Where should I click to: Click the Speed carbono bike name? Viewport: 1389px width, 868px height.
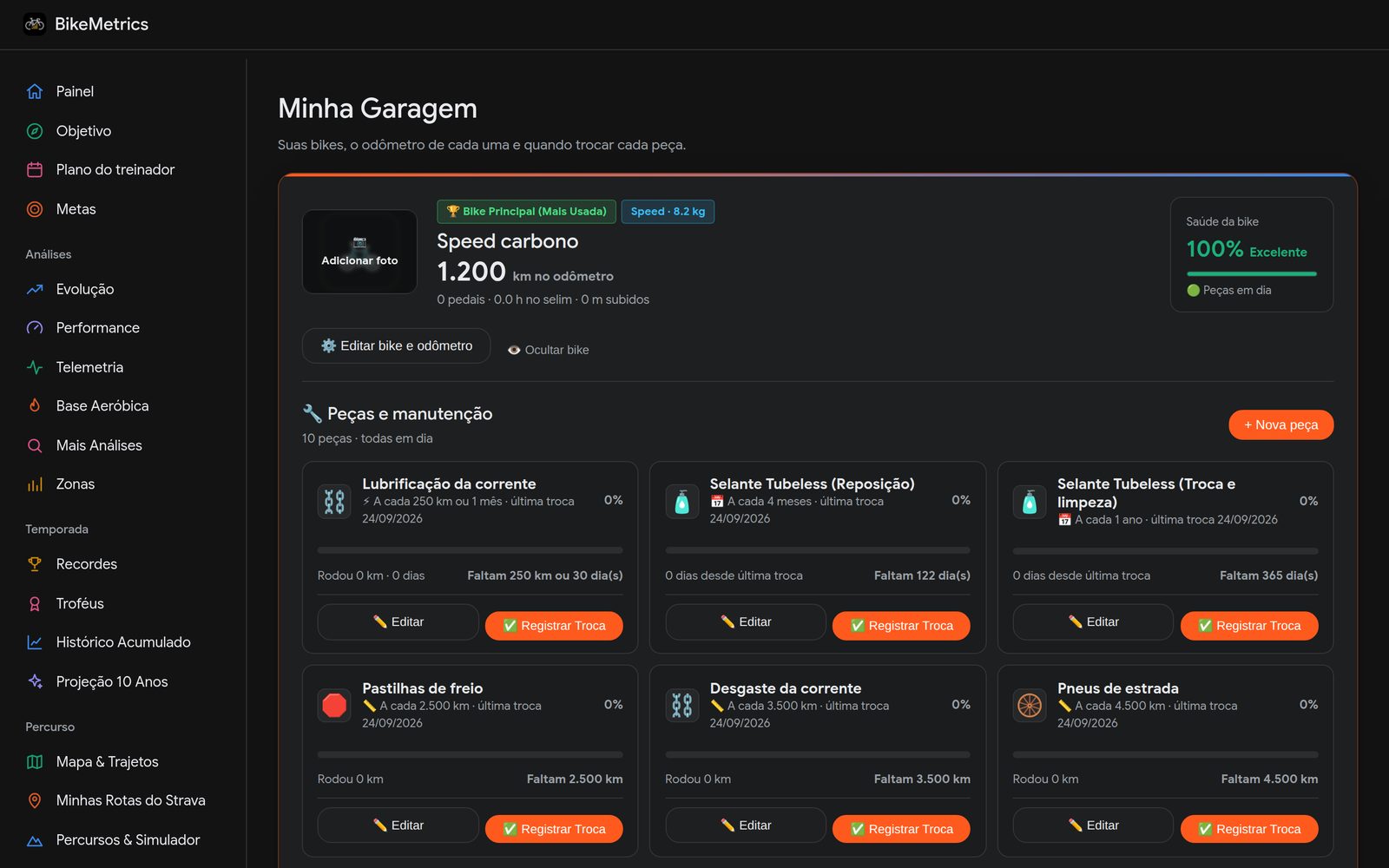507,241
